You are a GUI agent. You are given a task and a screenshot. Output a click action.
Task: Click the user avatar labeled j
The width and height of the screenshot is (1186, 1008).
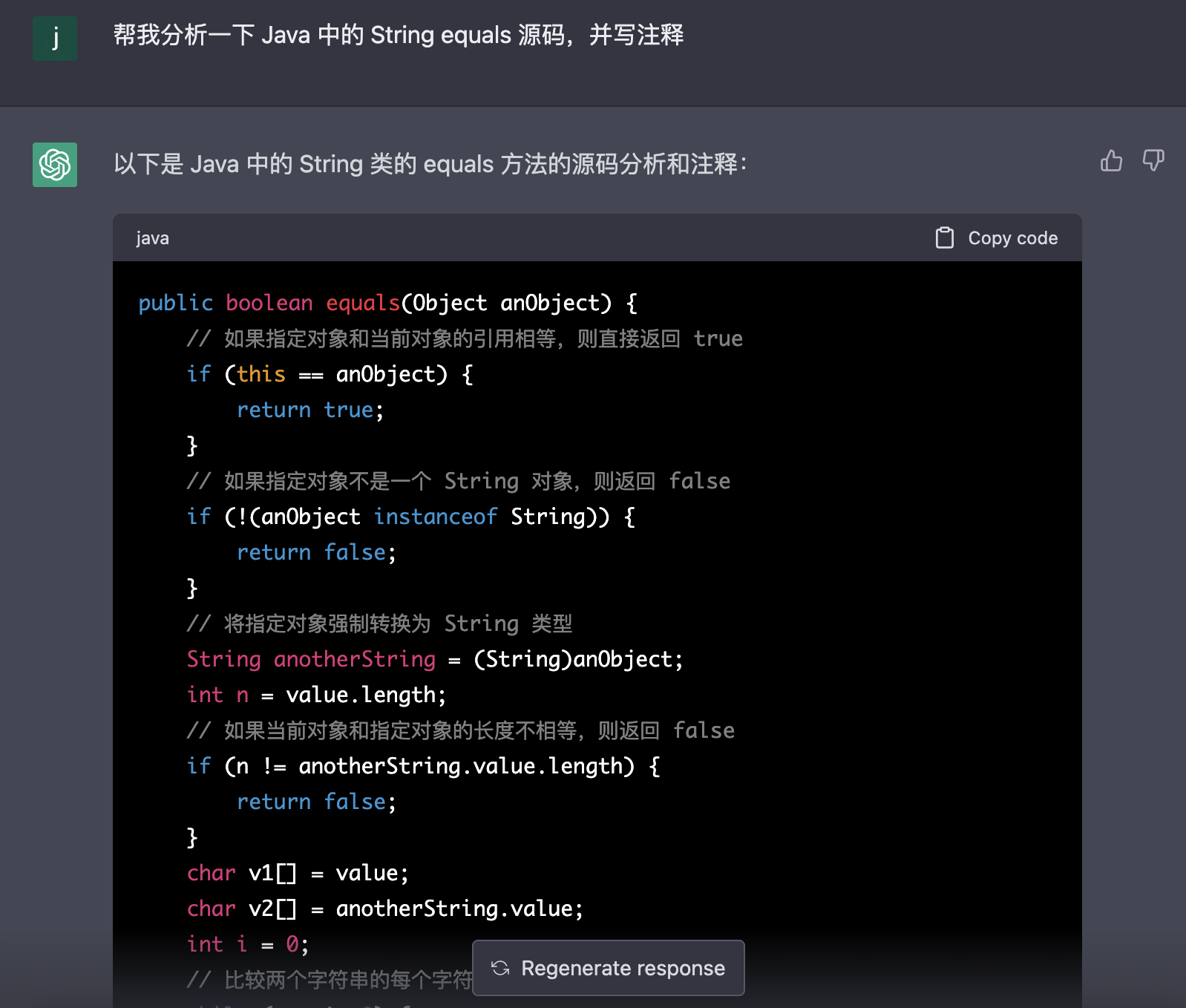[55, 38]
